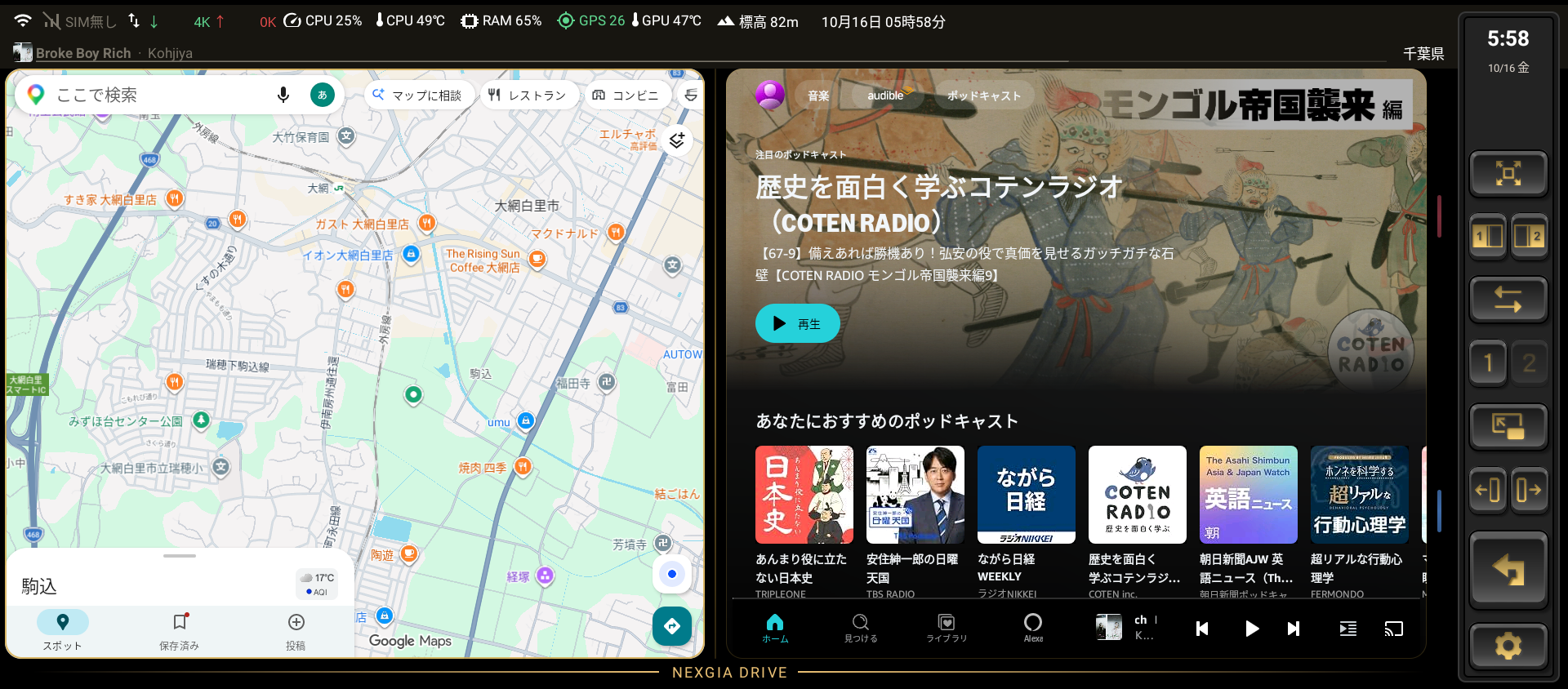Activate window slot 1

point(1488,362)
